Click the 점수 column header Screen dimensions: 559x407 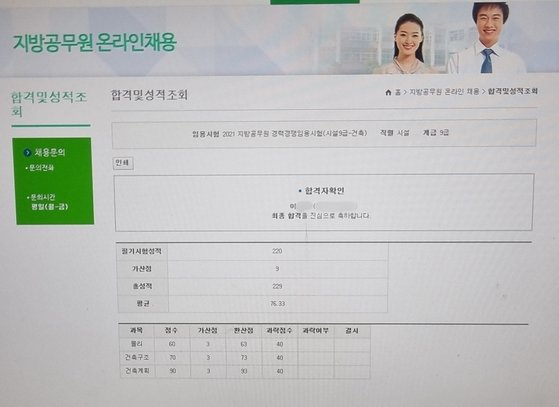tap(171, 331)
